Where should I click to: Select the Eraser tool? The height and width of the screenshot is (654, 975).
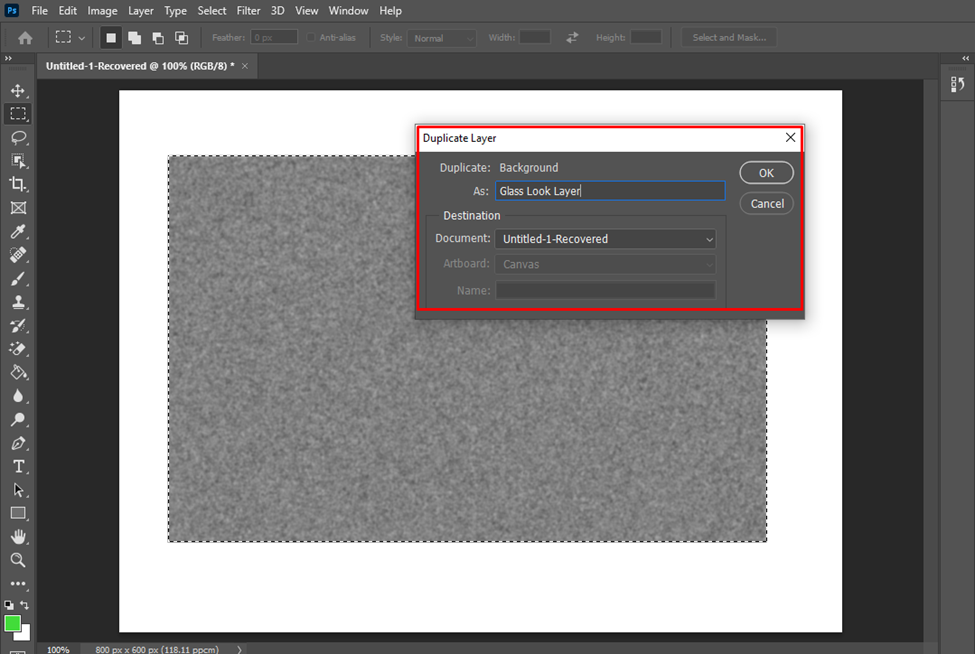(18, 349)
